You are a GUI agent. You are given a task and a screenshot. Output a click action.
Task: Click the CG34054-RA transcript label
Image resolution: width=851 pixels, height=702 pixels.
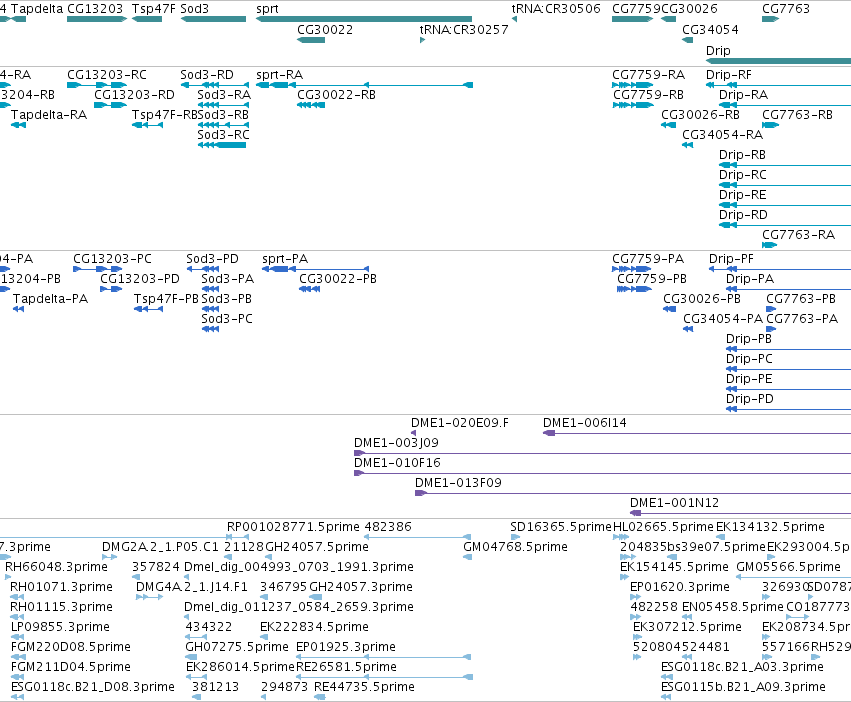722,135
